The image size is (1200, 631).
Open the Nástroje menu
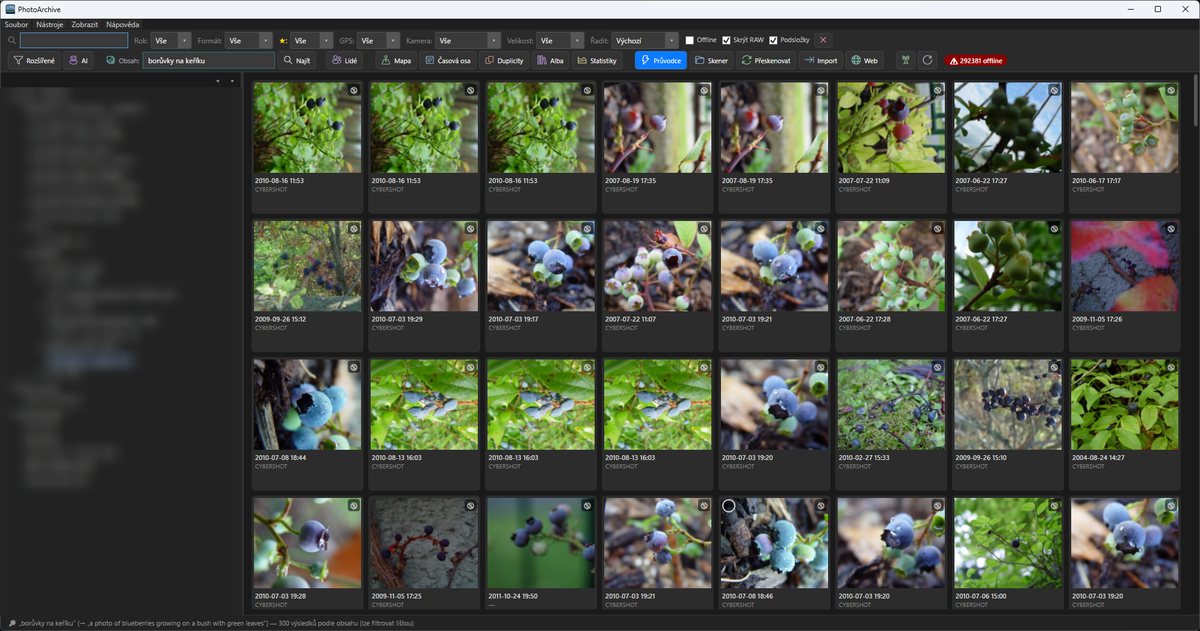(50, 23)
